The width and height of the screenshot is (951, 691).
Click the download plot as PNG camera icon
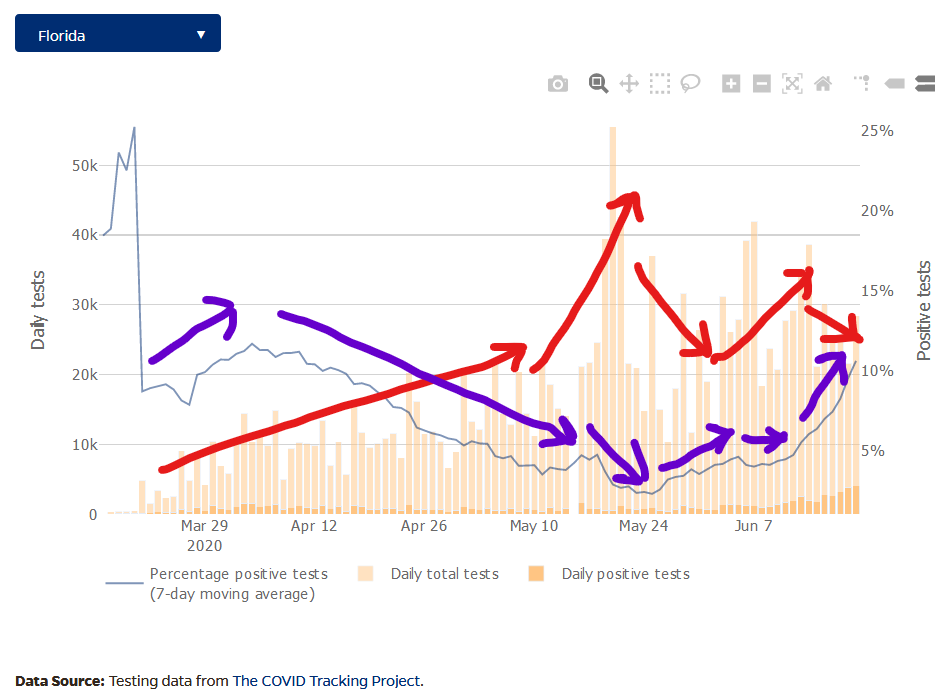point(558,84)
